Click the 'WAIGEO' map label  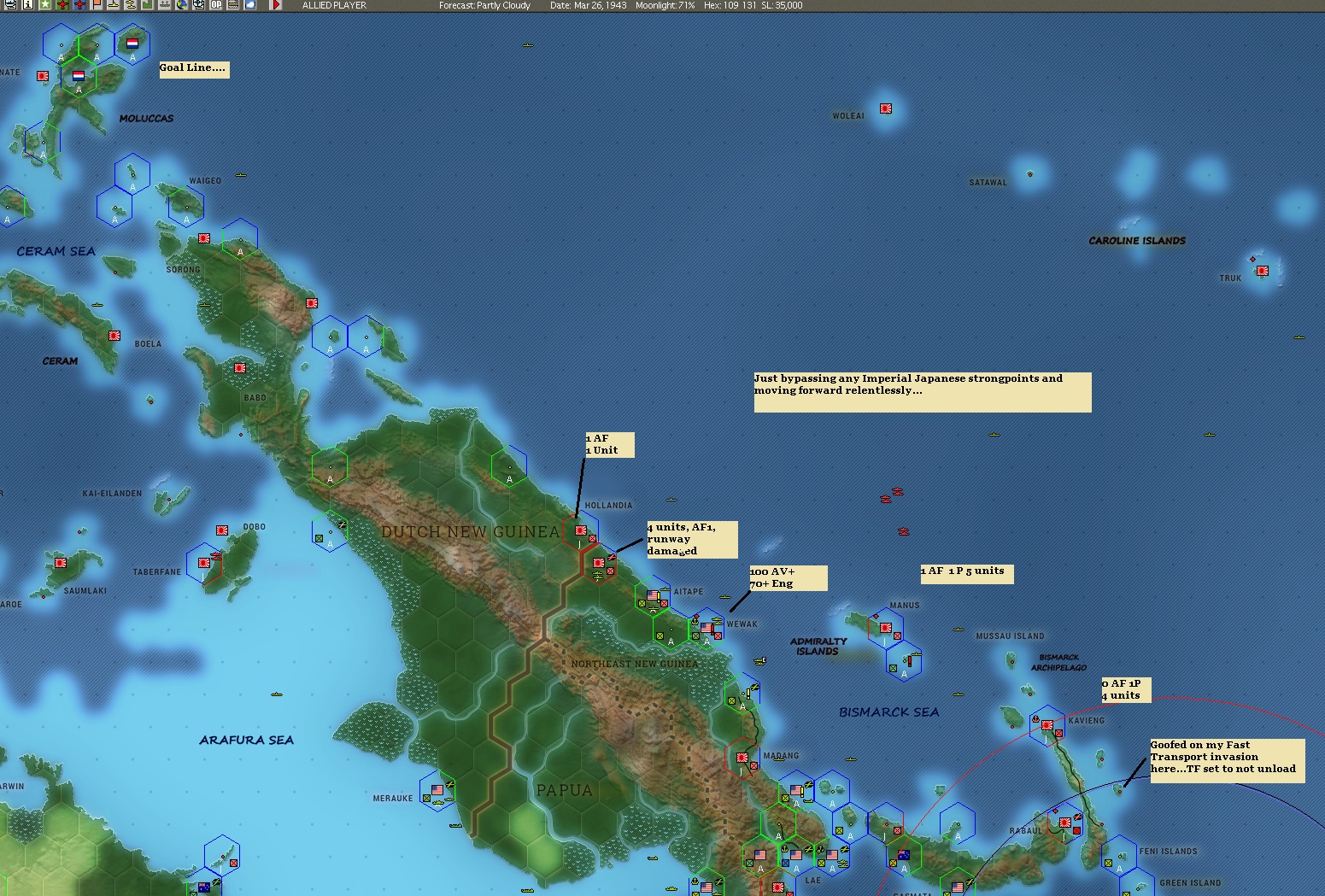pos(205,181)
